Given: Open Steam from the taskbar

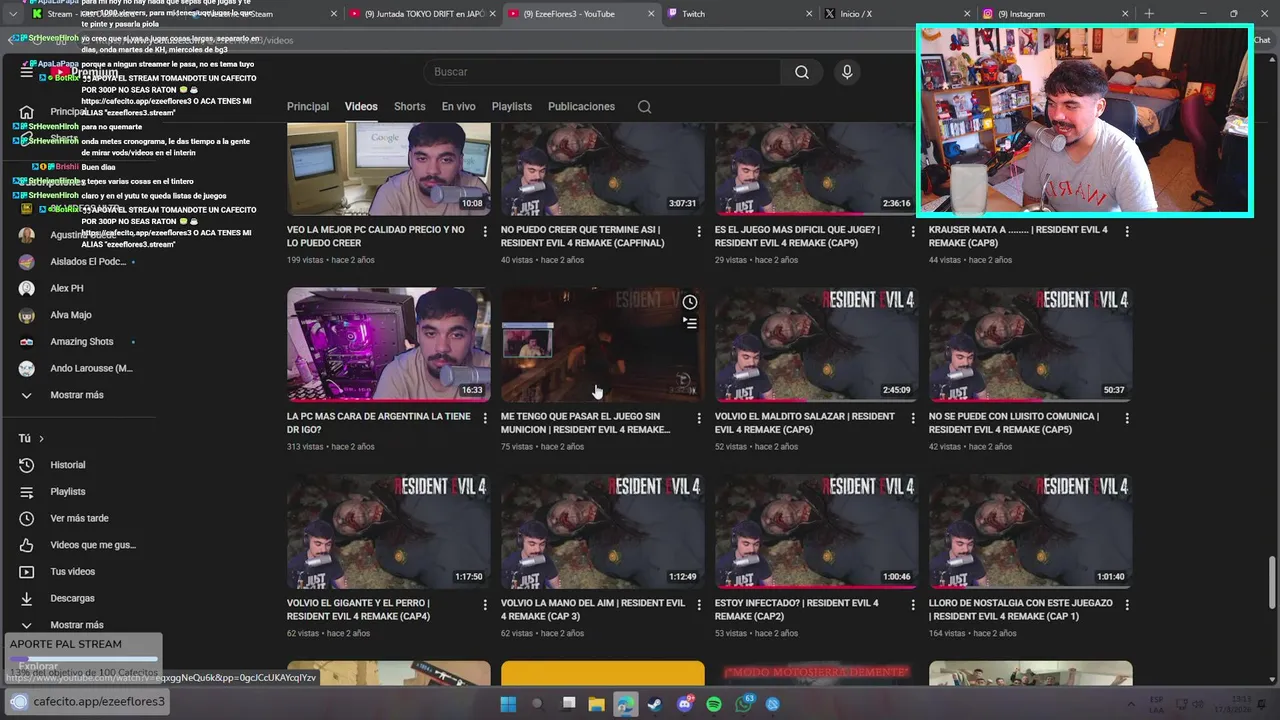Looking at the screenshot, I should click(654, 704).
